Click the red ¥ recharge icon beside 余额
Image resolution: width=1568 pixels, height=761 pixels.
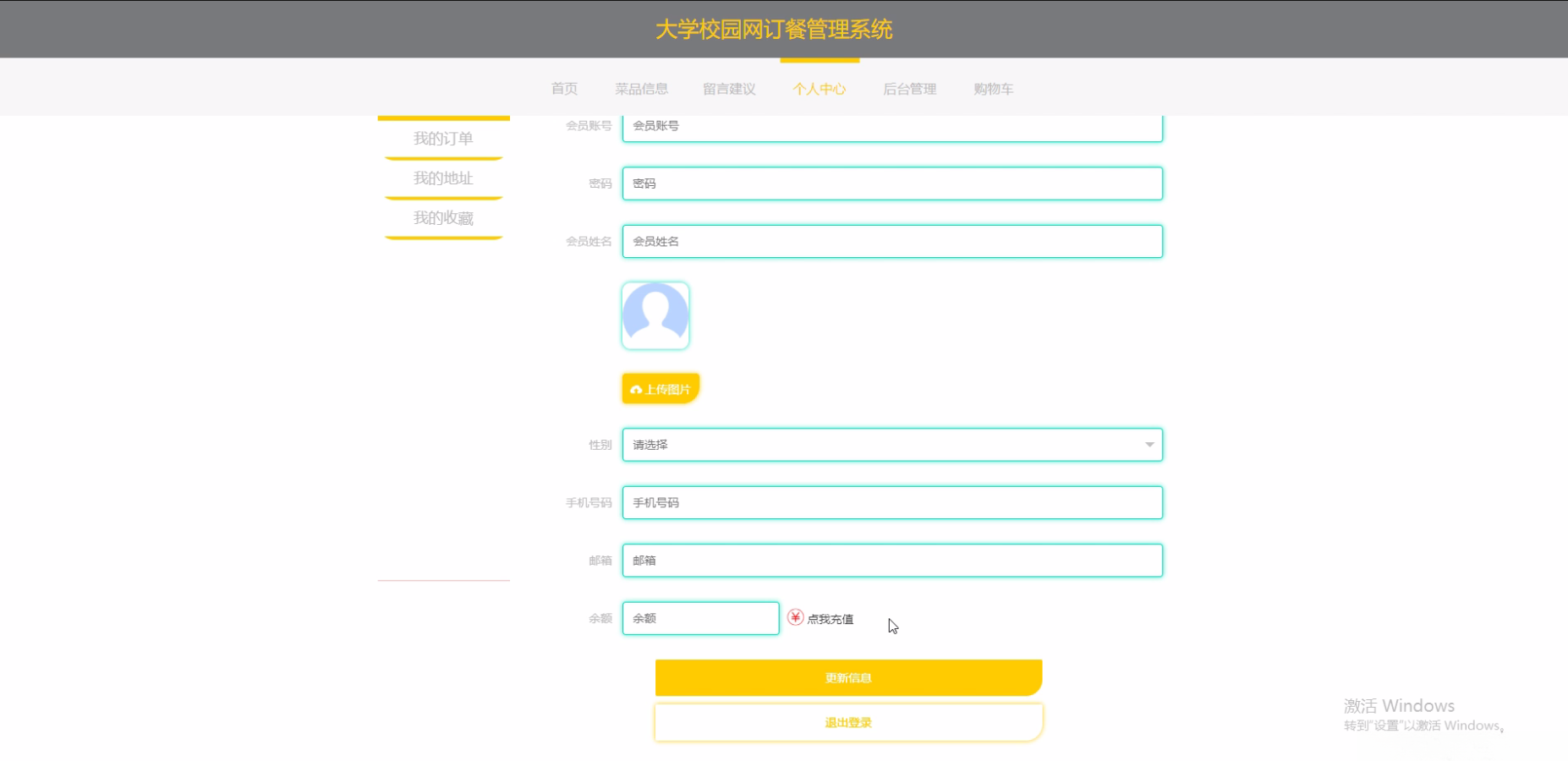795,618
